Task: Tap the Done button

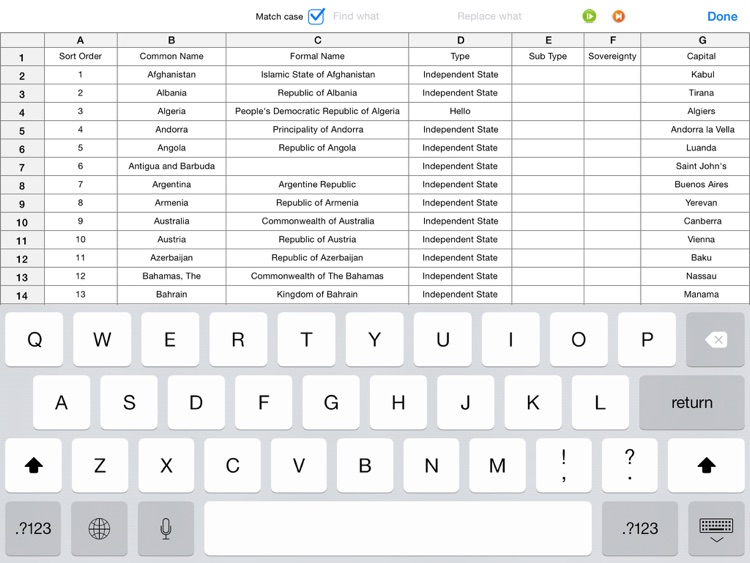Action: pos(722,16)
